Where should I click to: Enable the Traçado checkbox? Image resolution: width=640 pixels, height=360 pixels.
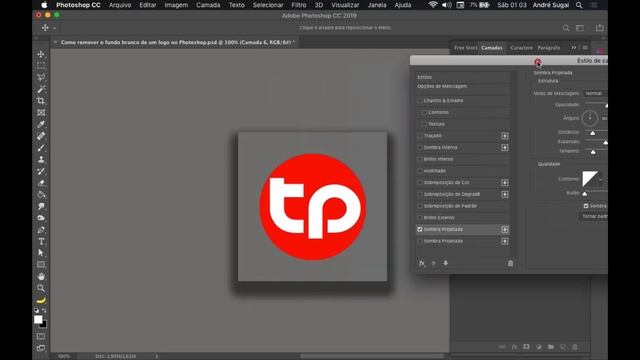[x=420, y=136]
